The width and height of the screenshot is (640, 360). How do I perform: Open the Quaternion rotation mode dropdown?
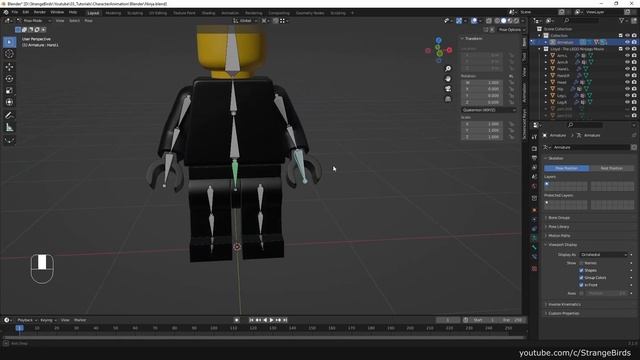(489, 110)
